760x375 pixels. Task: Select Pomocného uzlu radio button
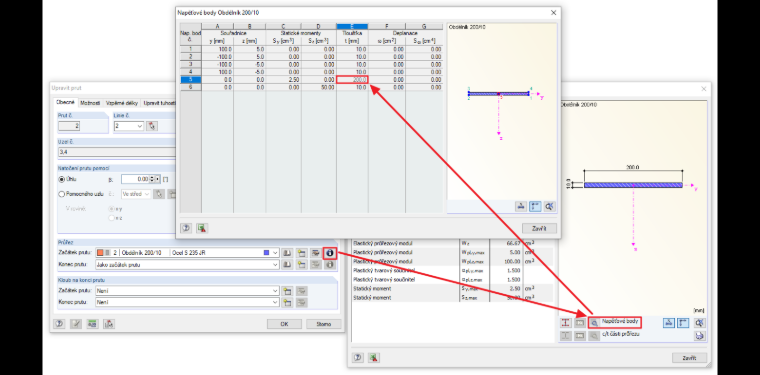click(x=62, y=194)
